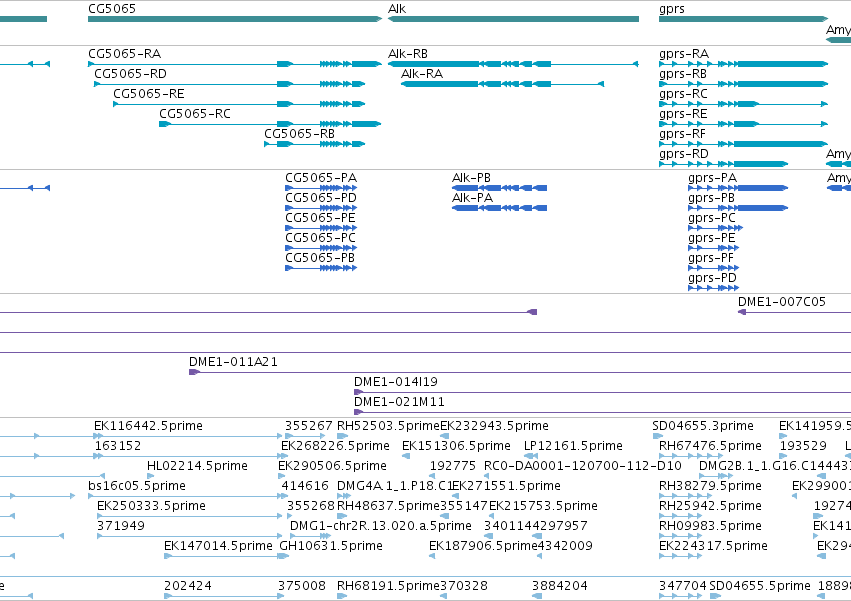The height and width of the screenshot is (601, 851).
Task: Select the SD04655.3prime EST label
Action: (x=703, y=426)
